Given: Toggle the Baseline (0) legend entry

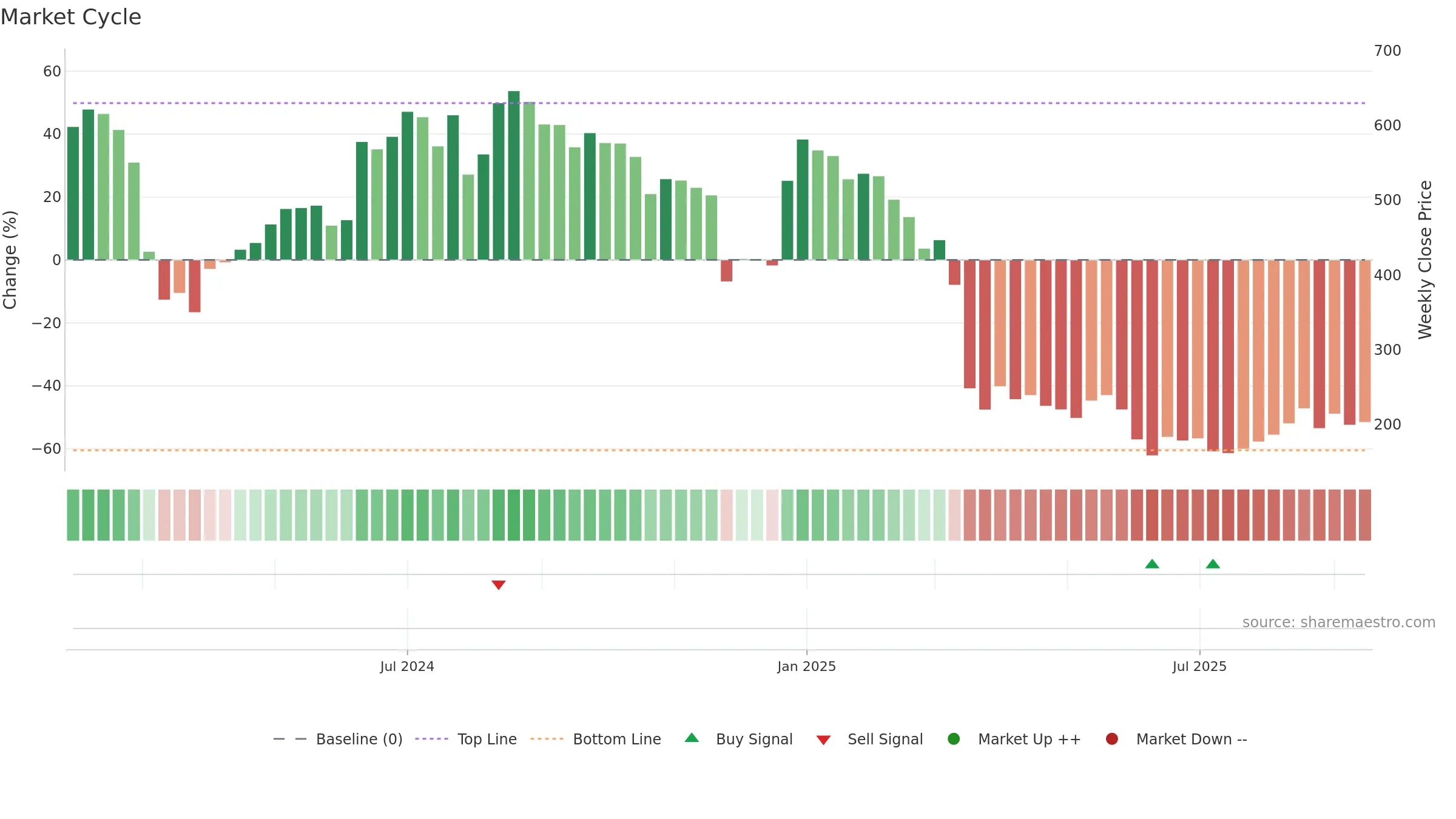Looking at the screenshot, I should (338, 739).
